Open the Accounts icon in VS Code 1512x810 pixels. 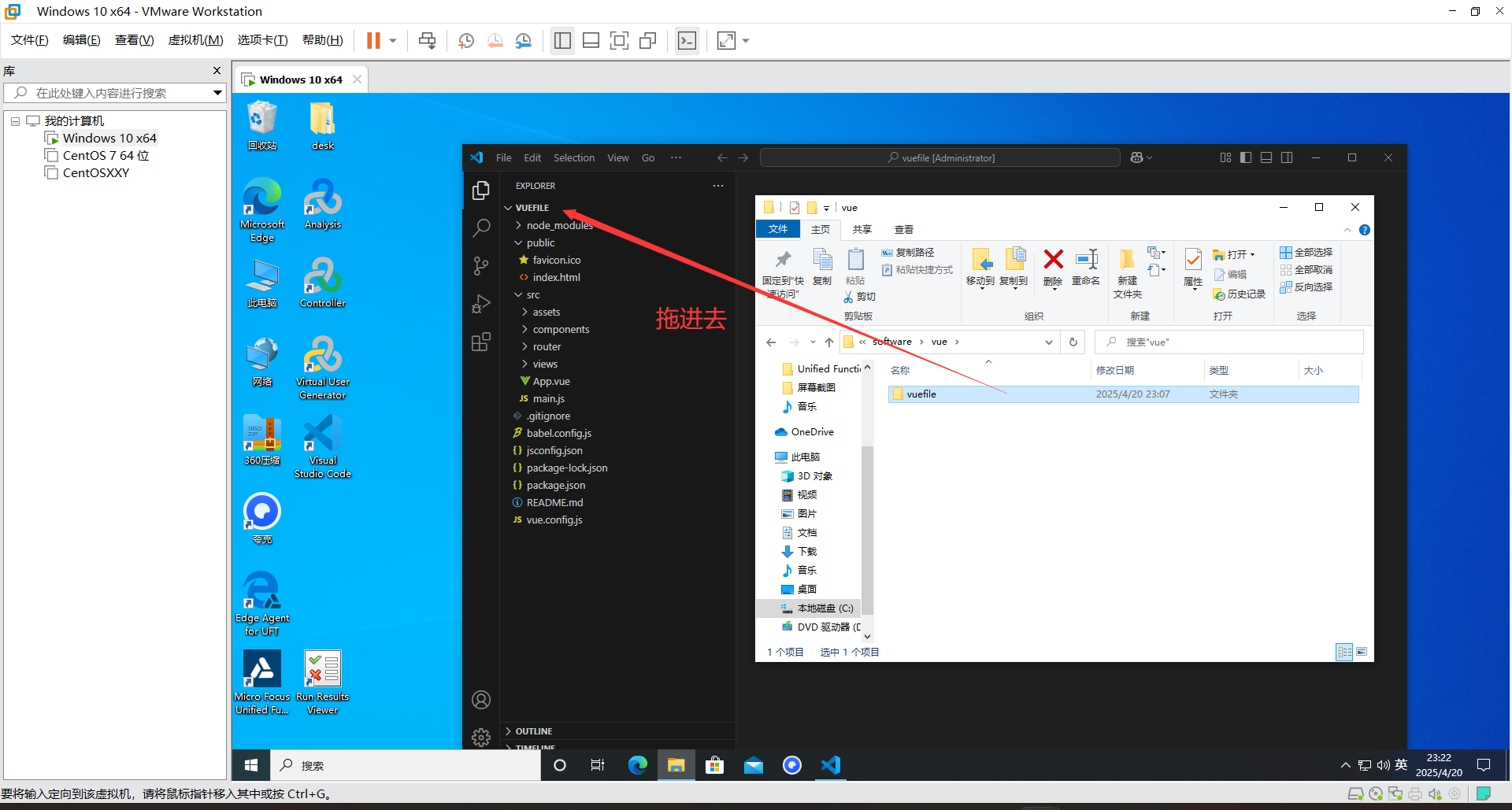(x=481, y=700)
